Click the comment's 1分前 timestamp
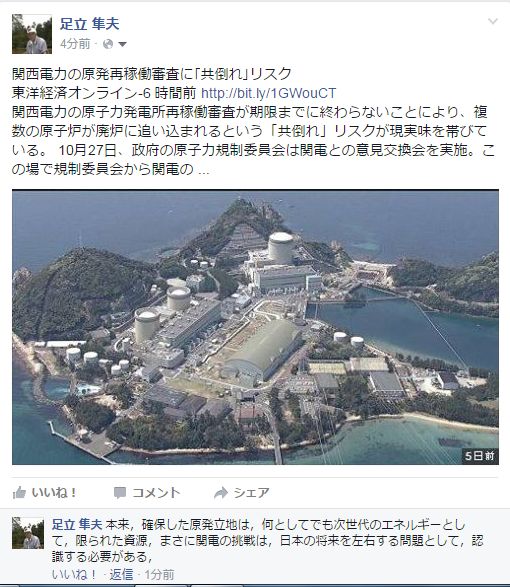This screenshot has width=510, height=587. coord(160,575)
